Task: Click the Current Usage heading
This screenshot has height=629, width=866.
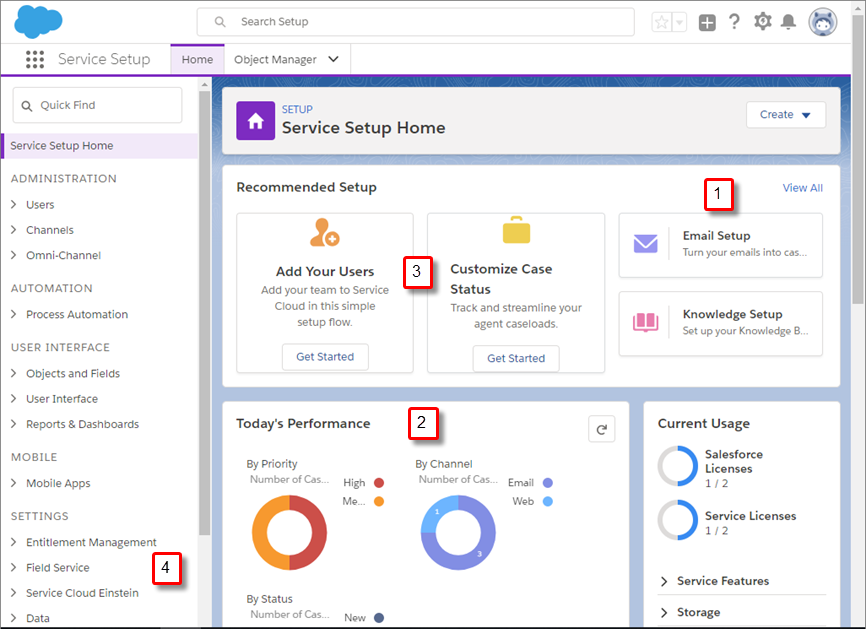Action: 704,424
